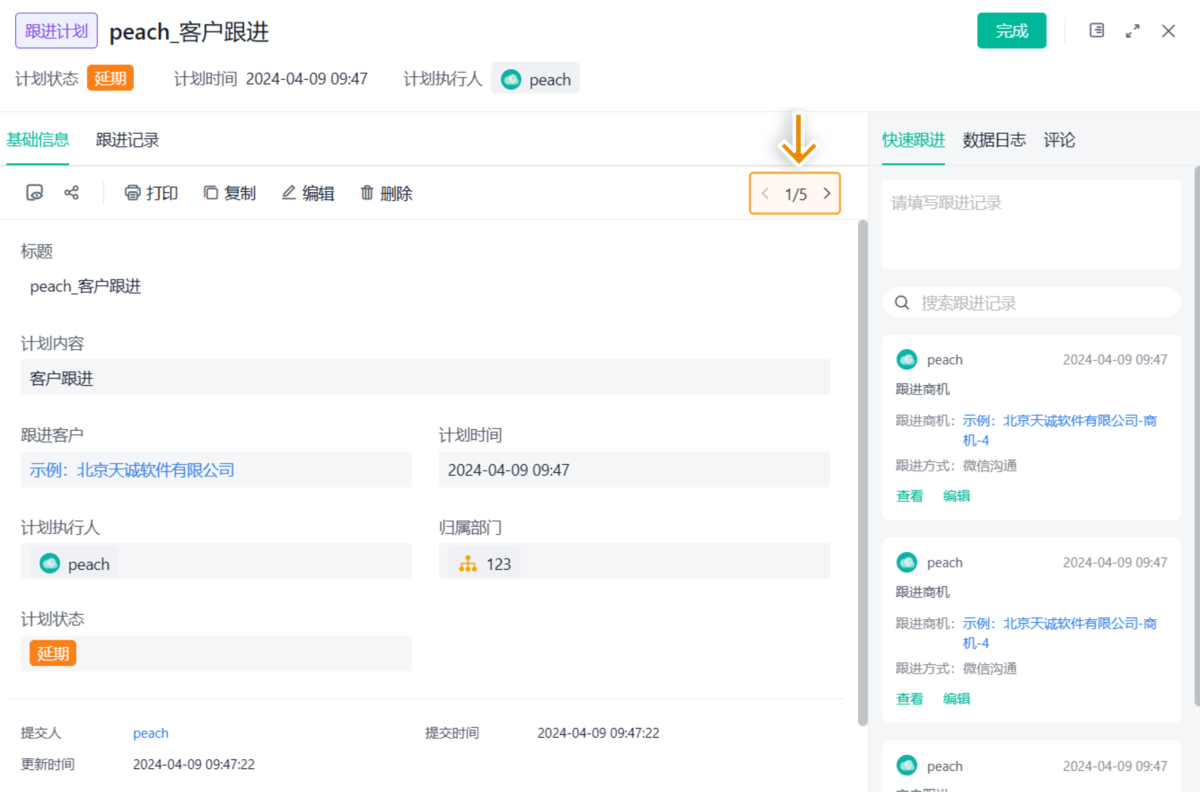This screenshot has width=1200, height=792.
Task: Click the 2024-04-09 09:47 timestamp in second record
Action: click(1114, 562)
